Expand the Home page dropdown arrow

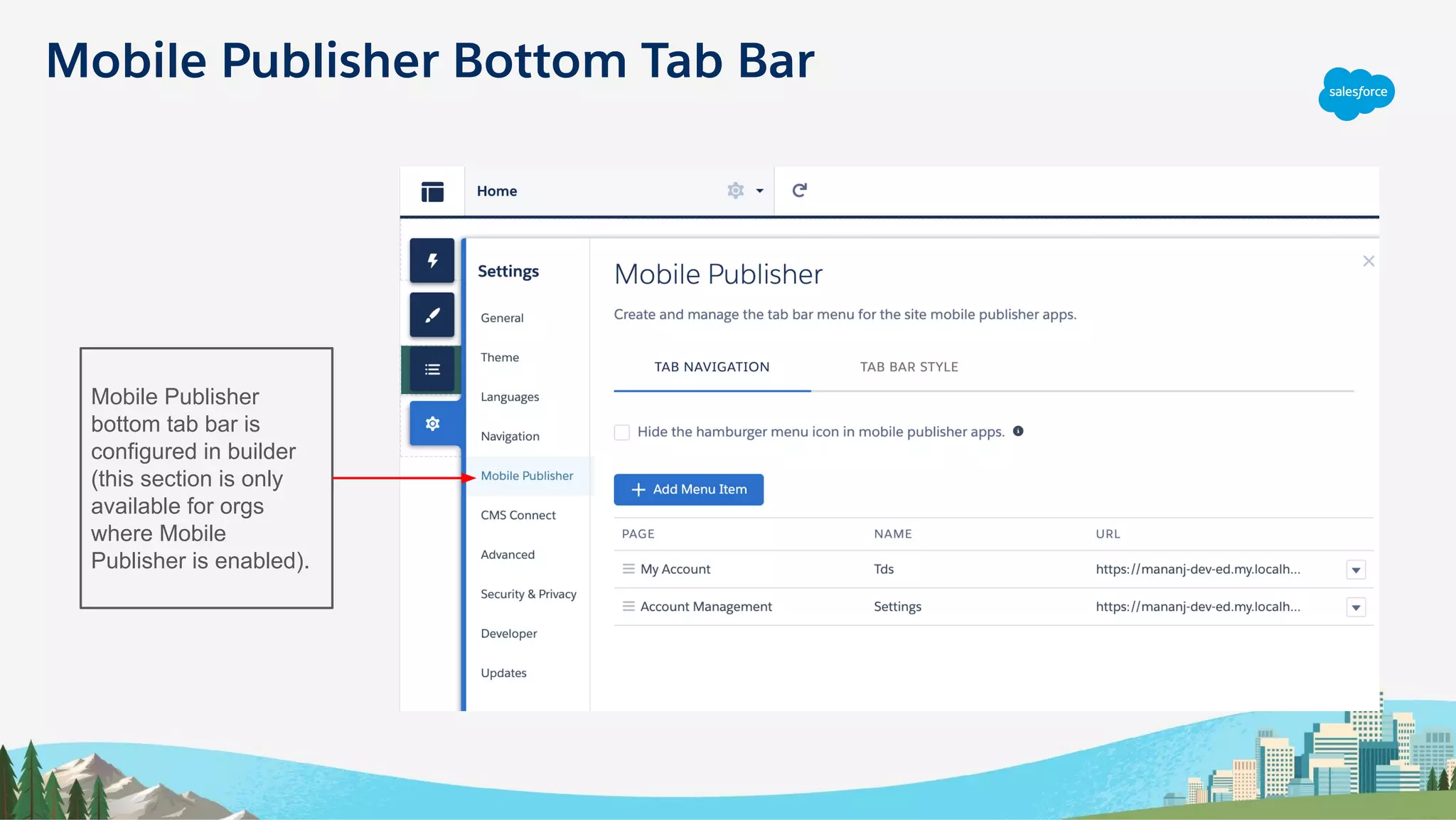coord(759,191)
